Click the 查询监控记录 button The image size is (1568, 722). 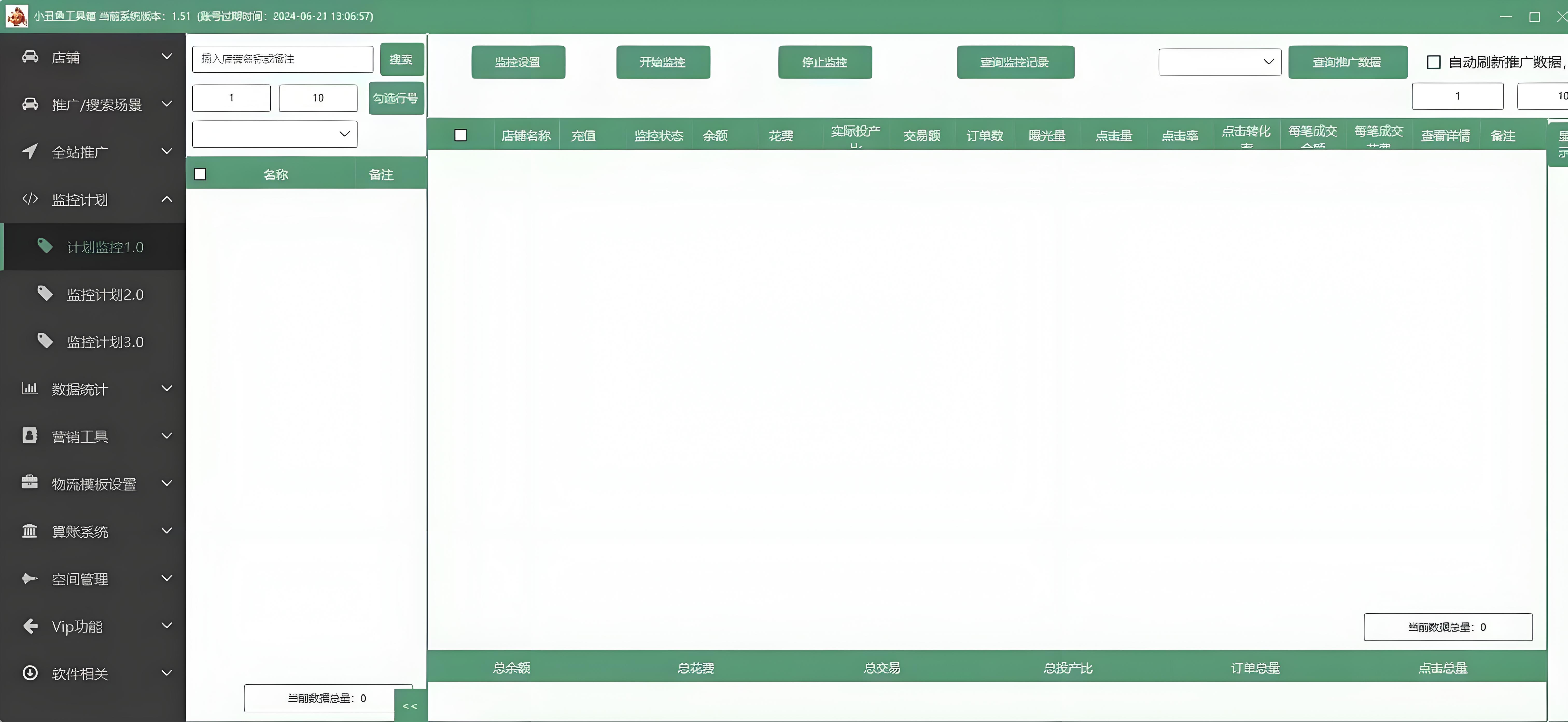(x=1015, y=62)
